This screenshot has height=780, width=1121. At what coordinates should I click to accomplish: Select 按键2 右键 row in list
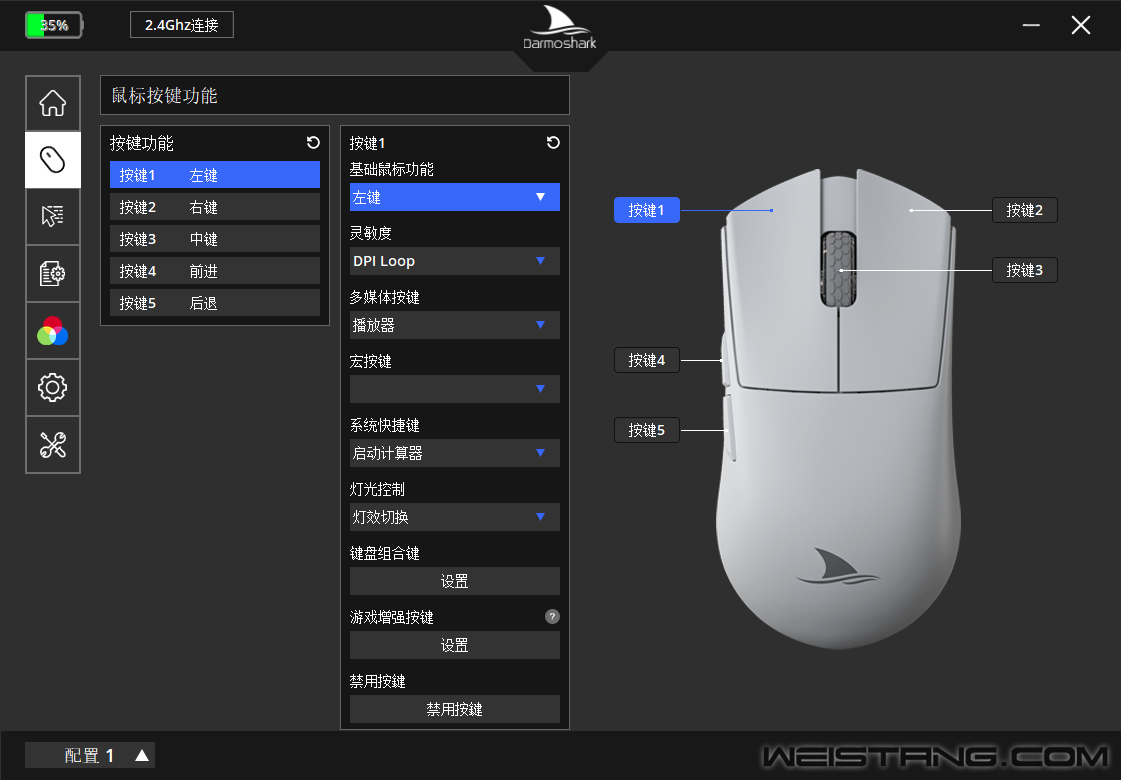[214, 207]
